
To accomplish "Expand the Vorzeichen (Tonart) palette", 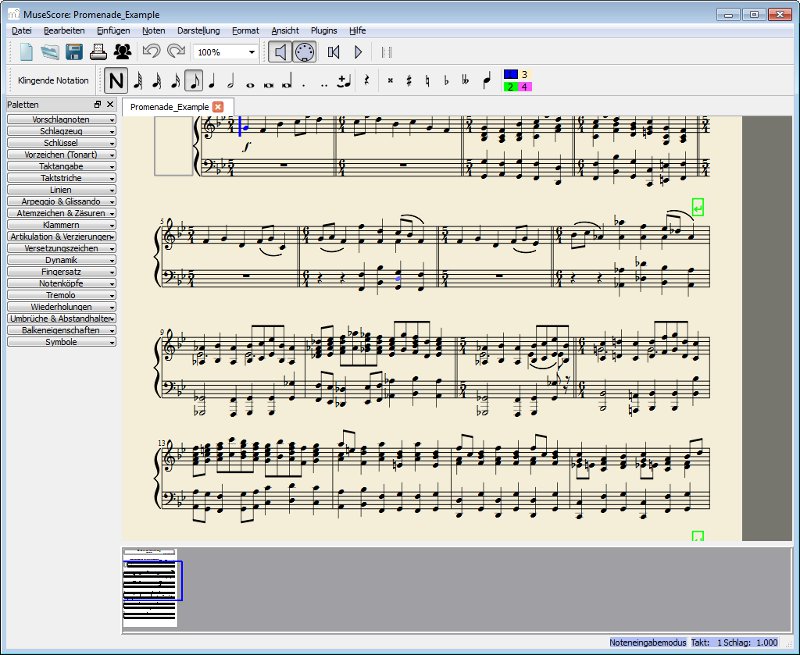I will click(x=61, y=155).
